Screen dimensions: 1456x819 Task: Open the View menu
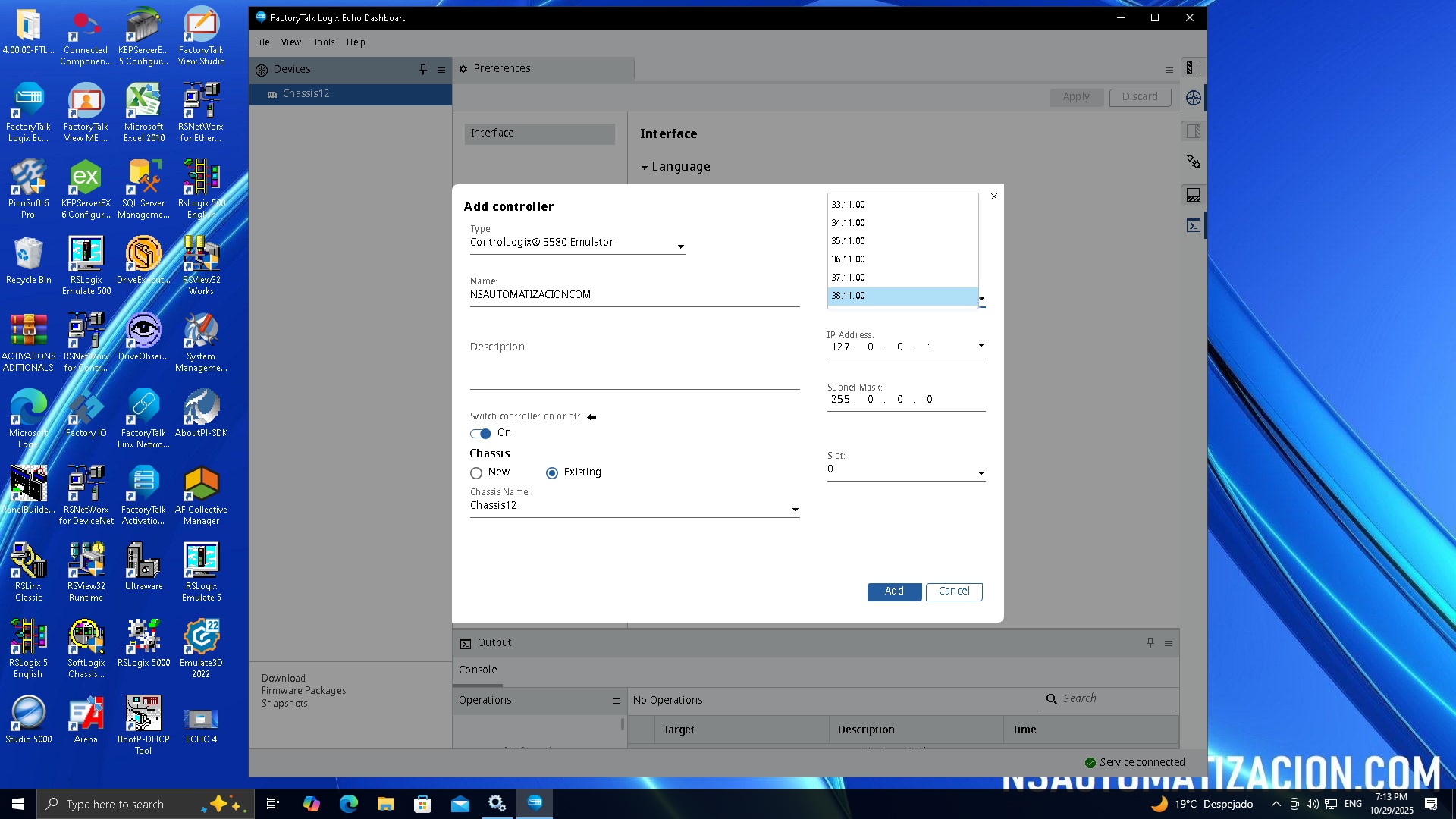[291, 42]
